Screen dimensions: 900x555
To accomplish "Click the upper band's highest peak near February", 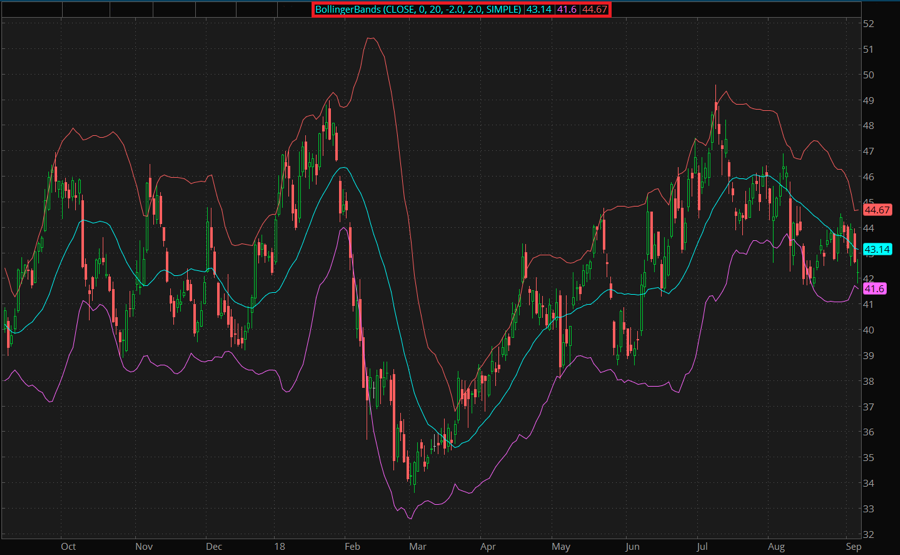I will 371,38.
